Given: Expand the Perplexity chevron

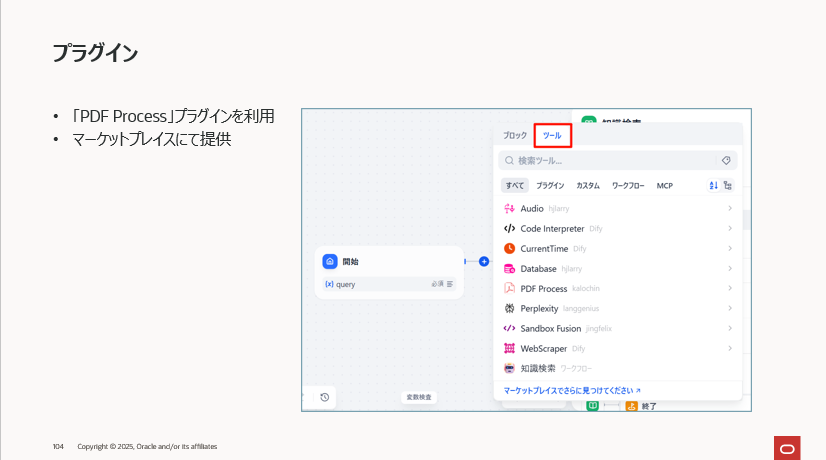Looking at the screenshot, I should 730,308.
